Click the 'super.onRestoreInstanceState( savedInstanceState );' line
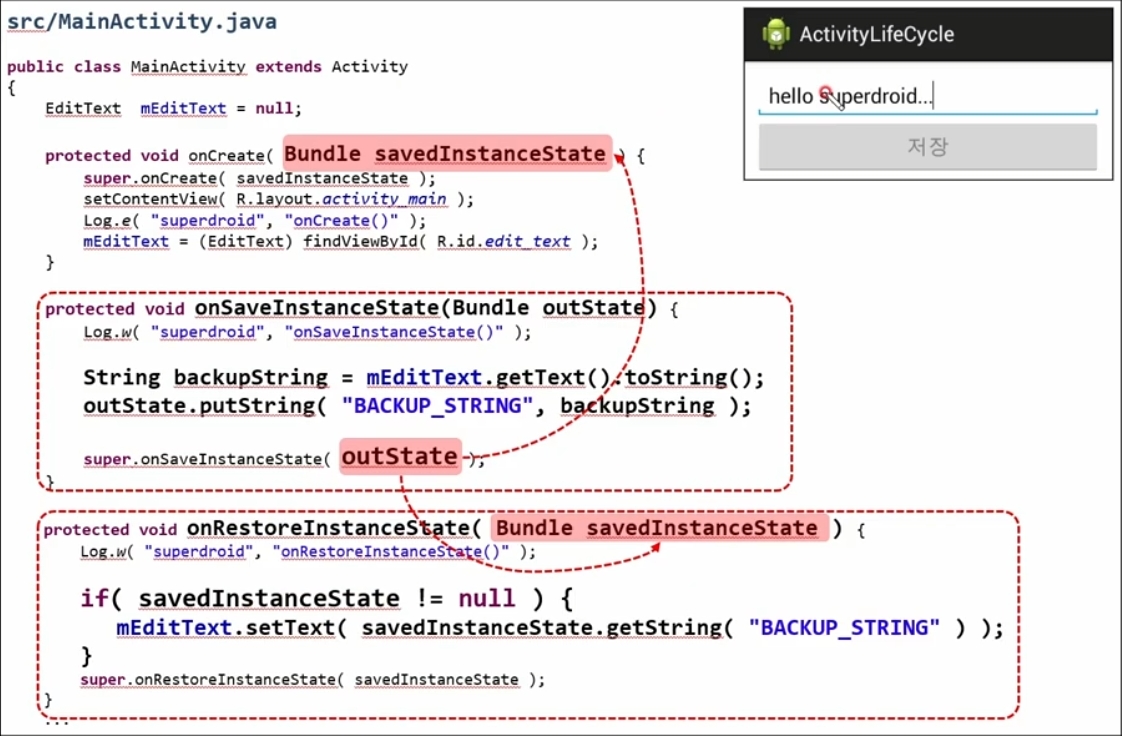 point(313,679)
